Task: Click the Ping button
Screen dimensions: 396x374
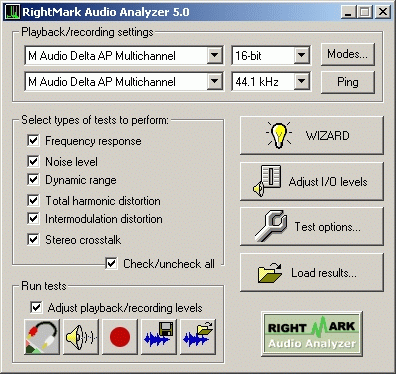Action: click(348, 82)
